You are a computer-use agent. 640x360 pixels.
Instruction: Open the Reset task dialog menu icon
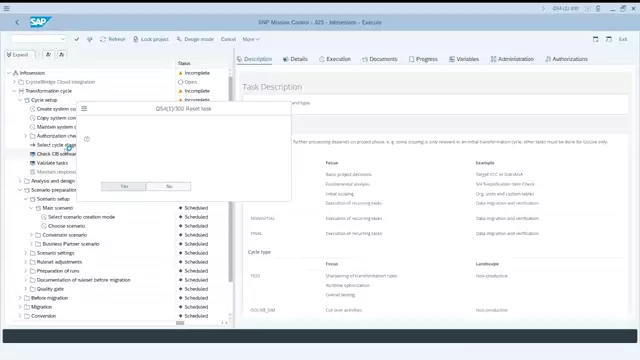tap(84, 109)
